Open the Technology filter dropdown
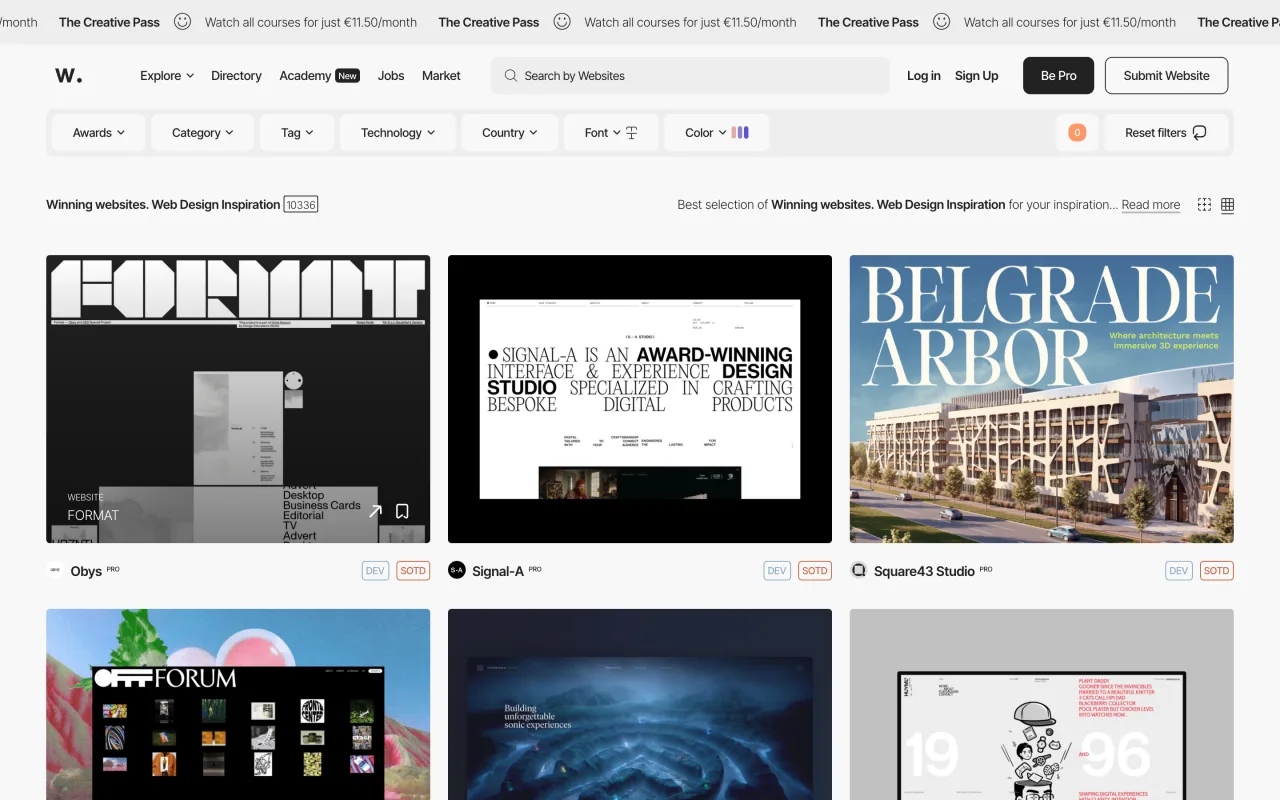 (x=398, y=132)
